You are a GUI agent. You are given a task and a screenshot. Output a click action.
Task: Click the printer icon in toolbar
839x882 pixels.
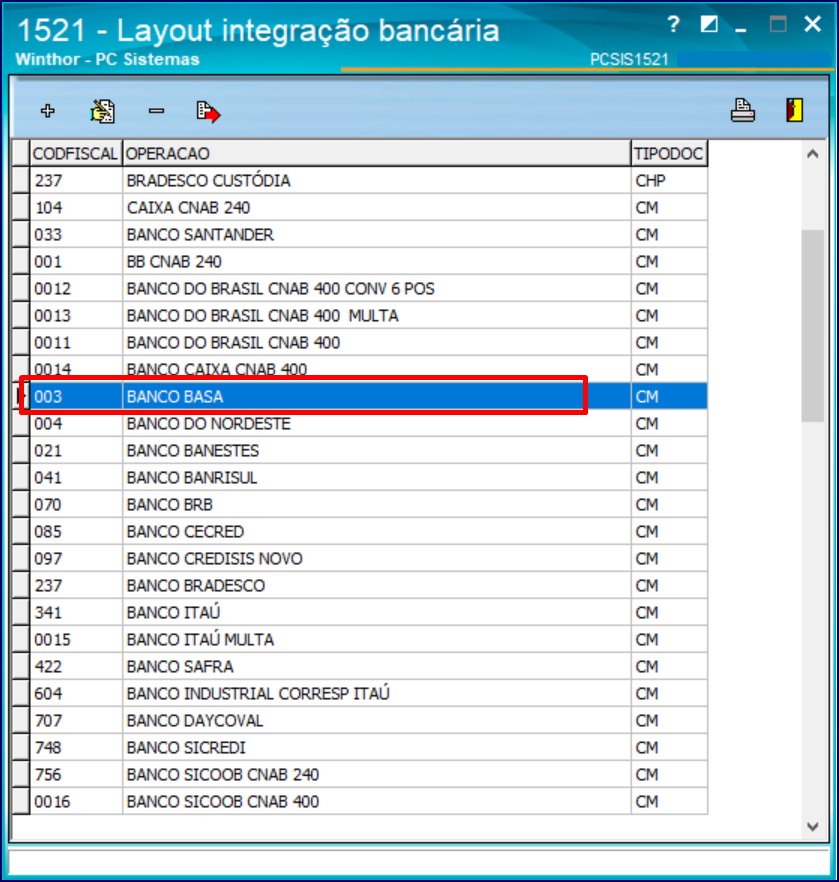(x=742, y=110)
